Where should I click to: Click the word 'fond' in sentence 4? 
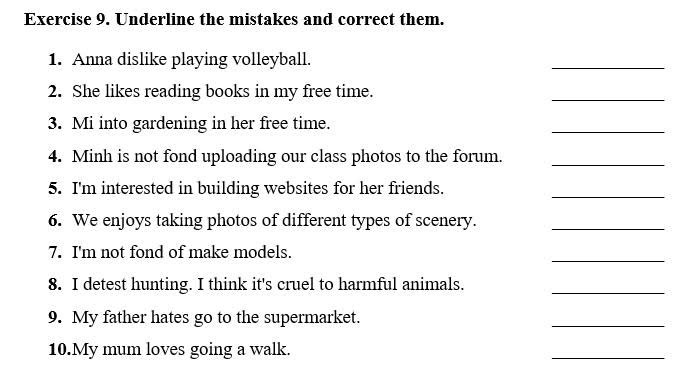pyautogui.click(x=180, y=156)
